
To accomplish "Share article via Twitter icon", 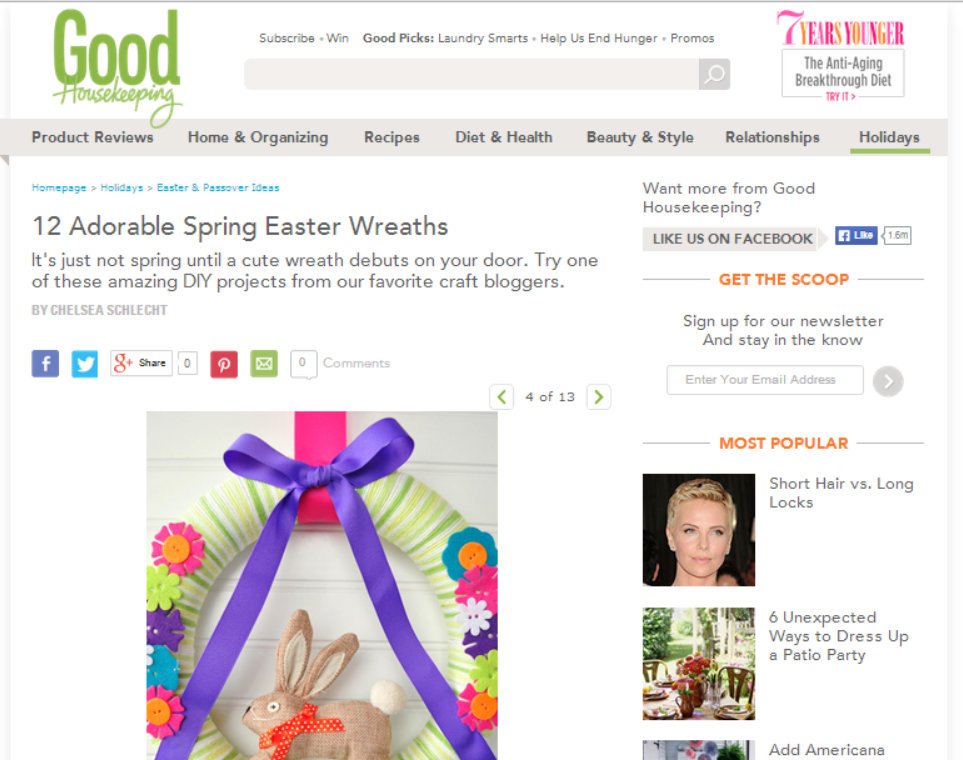I will (85, 364).
